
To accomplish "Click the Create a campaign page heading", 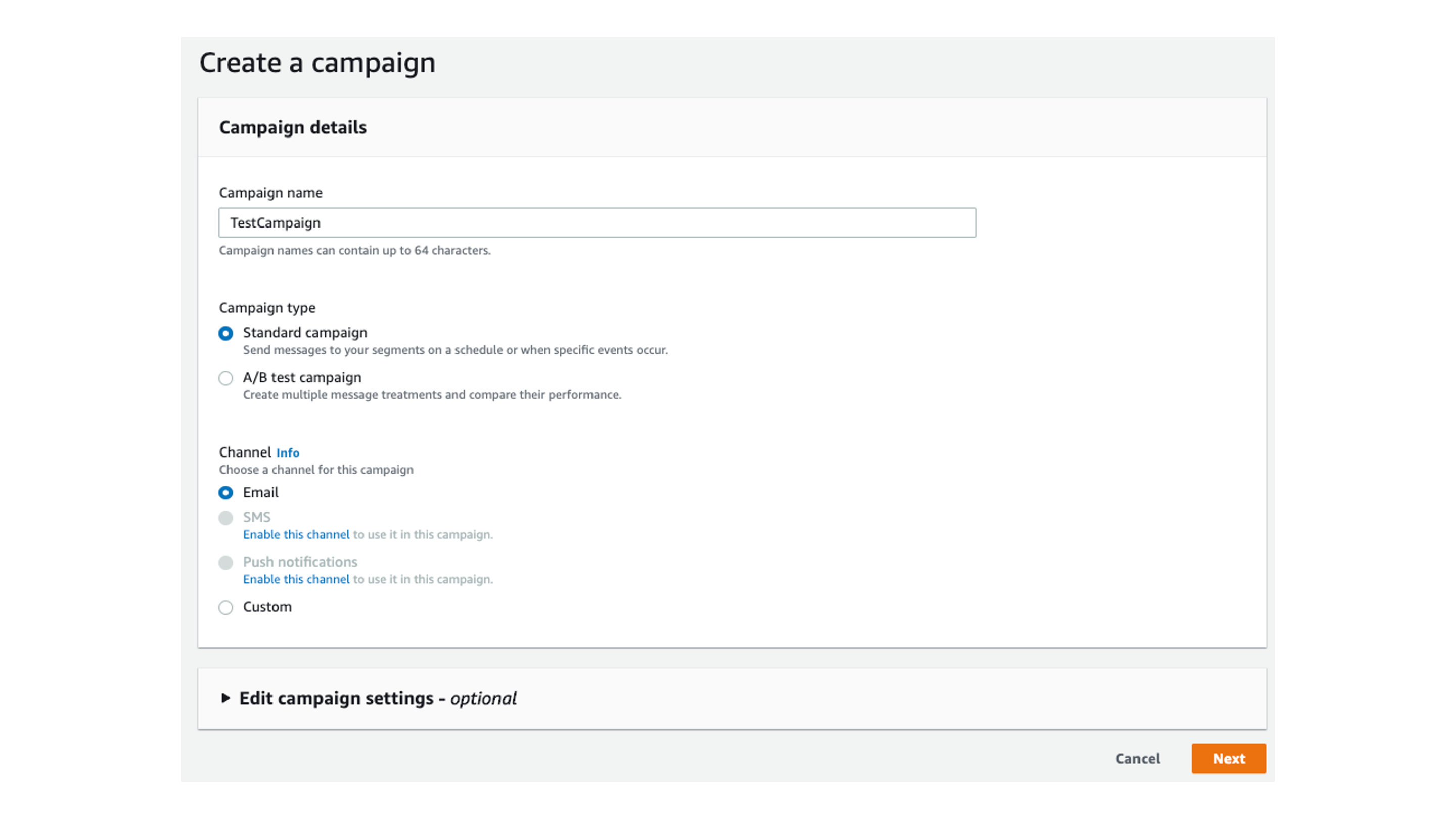I will pos(317,62).
